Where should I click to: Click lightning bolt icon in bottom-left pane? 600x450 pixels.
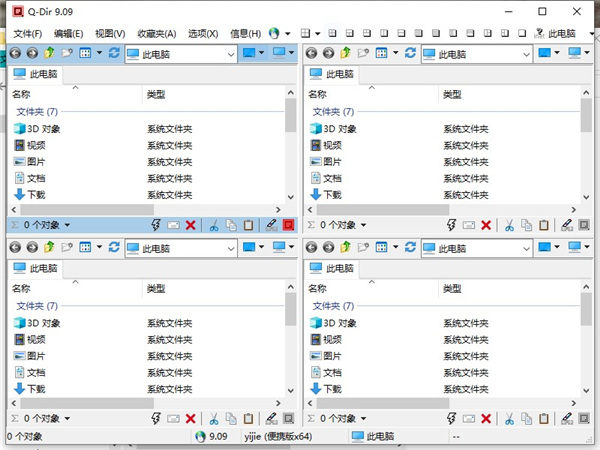(x=155, y=420)
